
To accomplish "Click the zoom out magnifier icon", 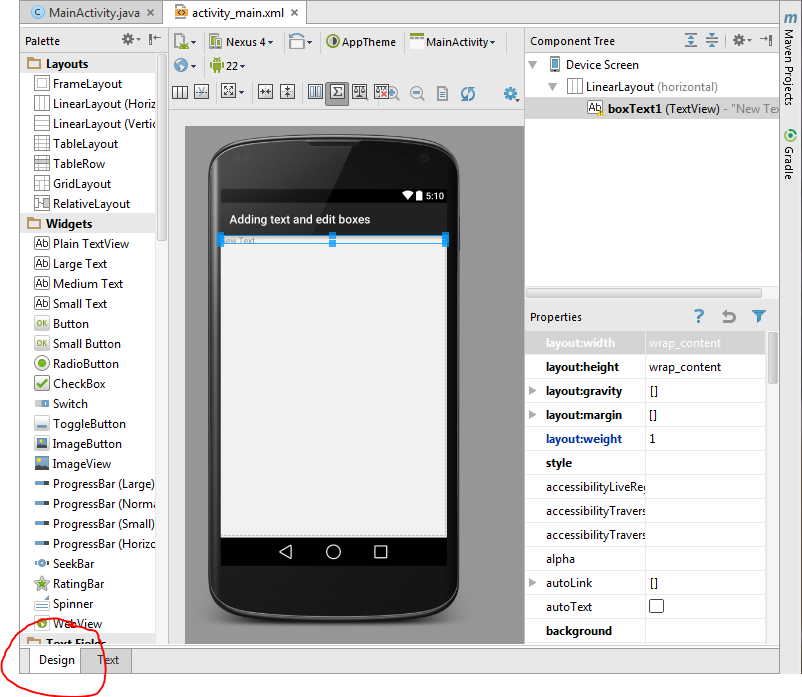I will pyautogui.click(x=417, y=93).
